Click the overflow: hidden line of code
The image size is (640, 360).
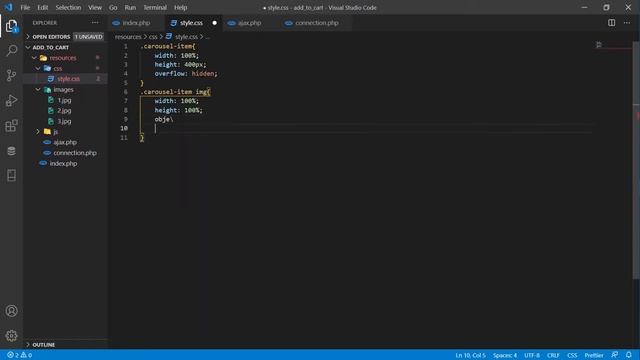coord(186,73)
